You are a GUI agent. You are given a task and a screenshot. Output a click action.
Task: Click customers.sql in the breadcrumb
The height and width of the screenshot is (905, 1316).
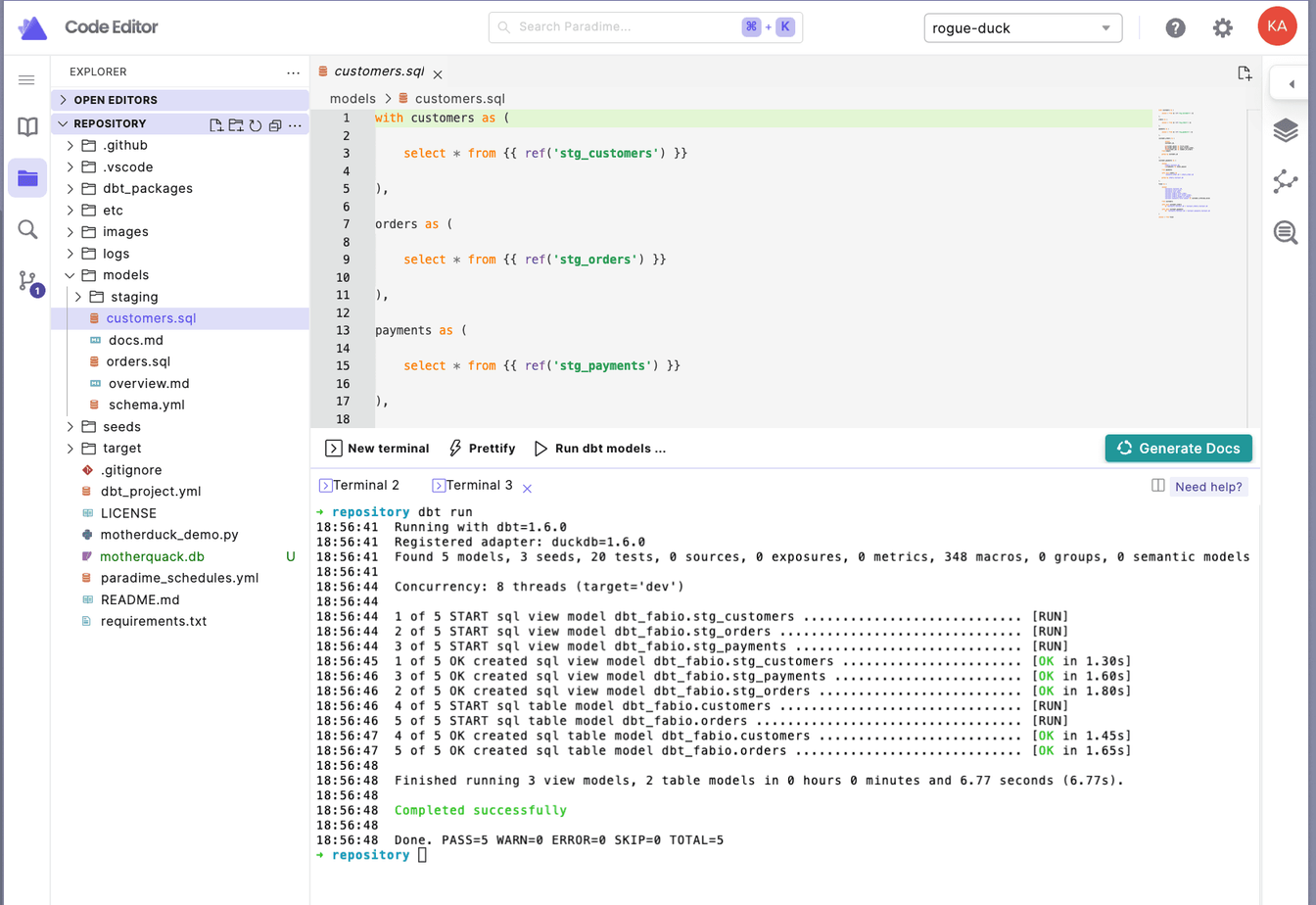pos(451,99)
